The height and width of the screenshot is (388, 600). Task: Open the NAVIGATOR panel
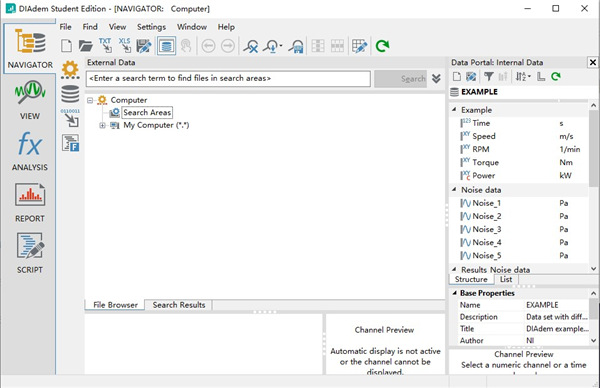[30, 49]
